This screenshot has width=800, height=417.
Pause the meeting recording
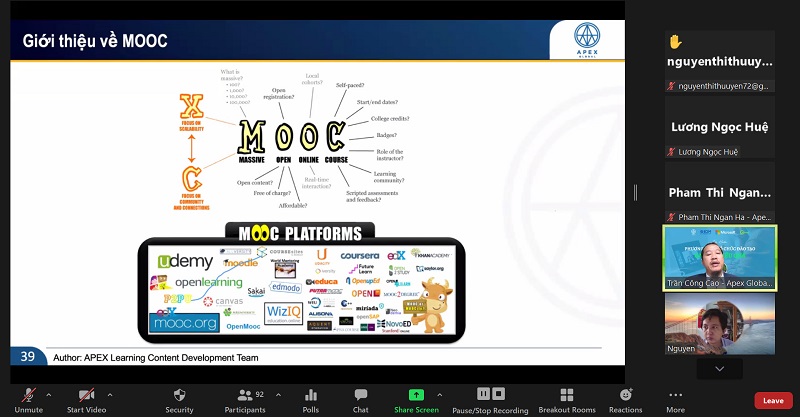coord(483,394)
